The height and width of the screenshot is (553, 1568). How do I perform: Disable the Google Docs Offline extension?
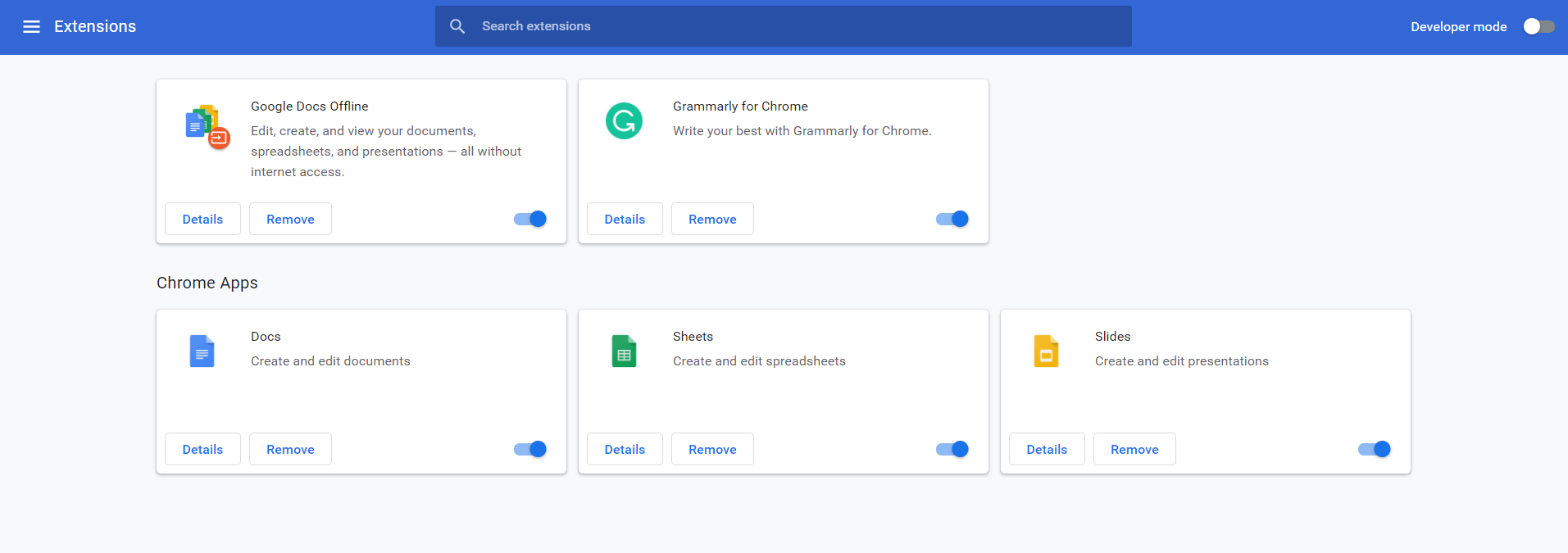point(530,219)
